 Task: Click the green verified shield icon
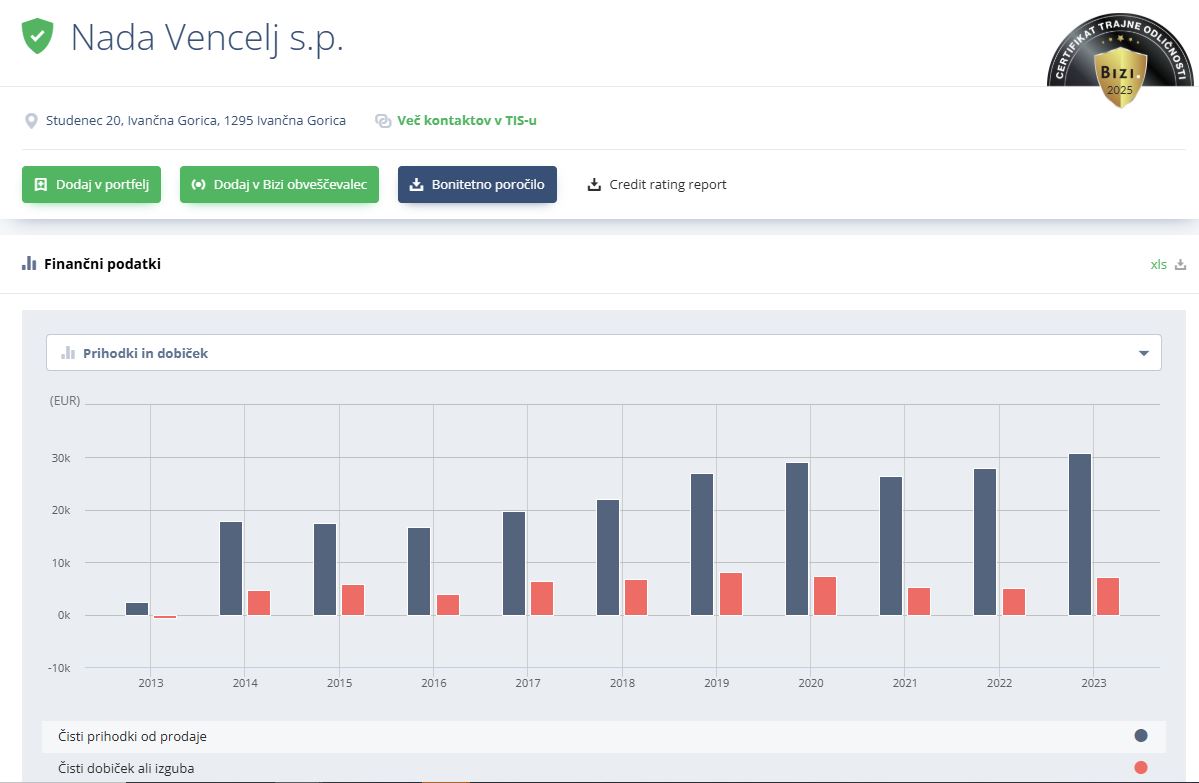tap(37, 36)
